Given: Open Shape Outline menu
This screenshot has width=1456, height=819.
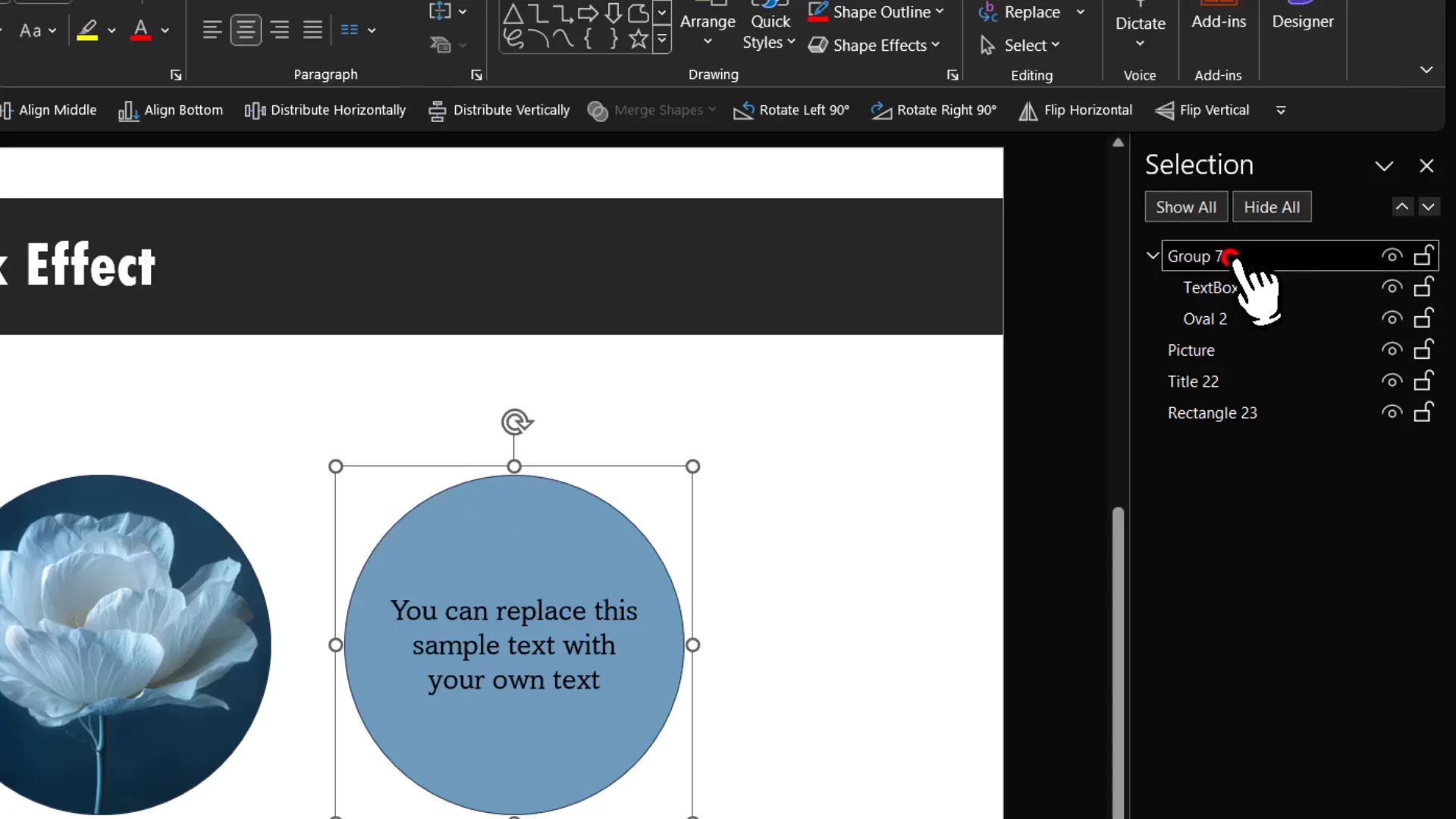Looking at the screenshot, I should [876, 12].
